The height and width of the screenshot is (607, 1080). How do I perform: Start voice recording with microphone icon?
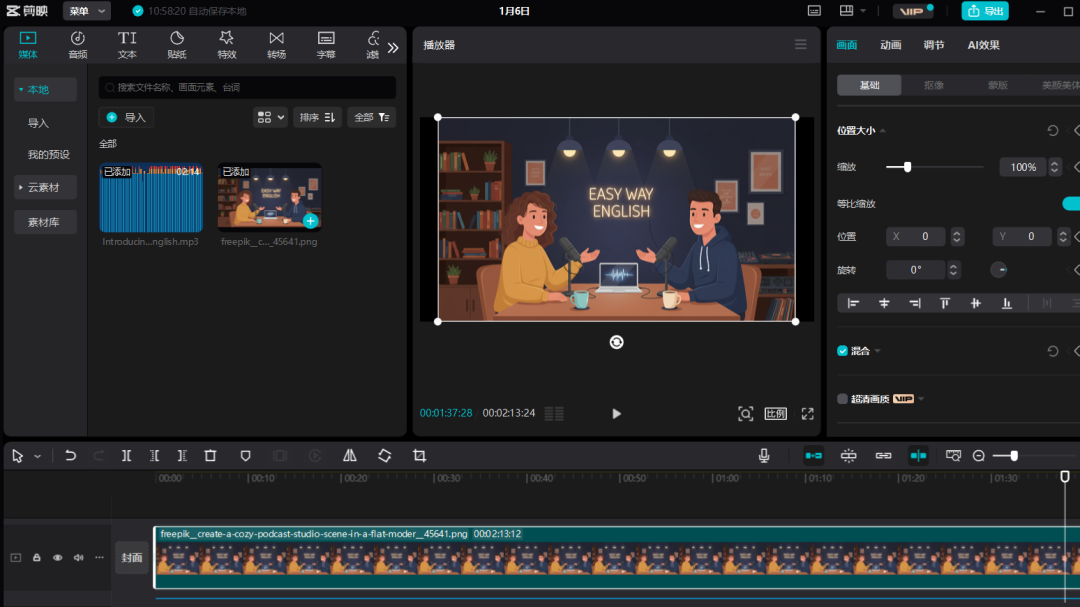coord(764,456)
